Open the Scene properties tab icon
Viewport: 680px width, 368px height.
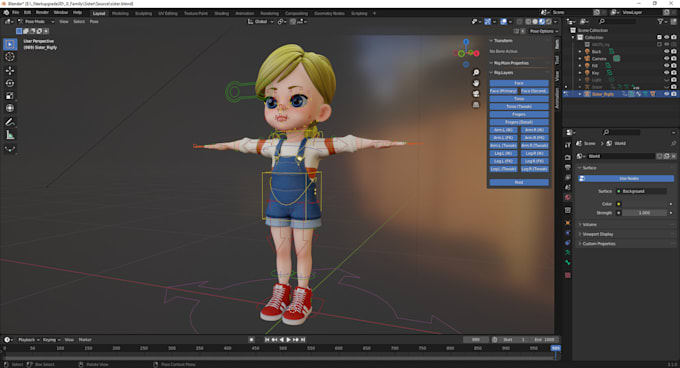click(x=568, y=187)
